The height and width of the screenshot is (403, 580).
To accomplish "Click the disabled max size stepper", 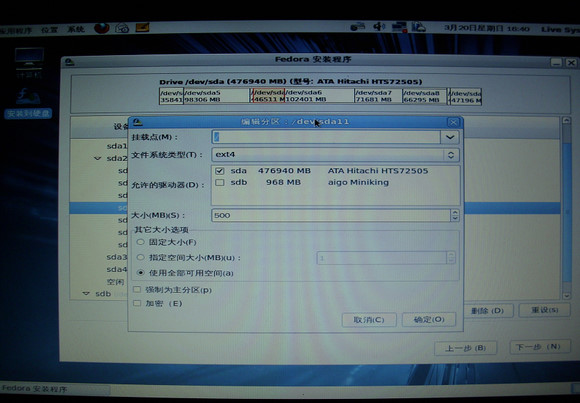I will coord(451,258).
